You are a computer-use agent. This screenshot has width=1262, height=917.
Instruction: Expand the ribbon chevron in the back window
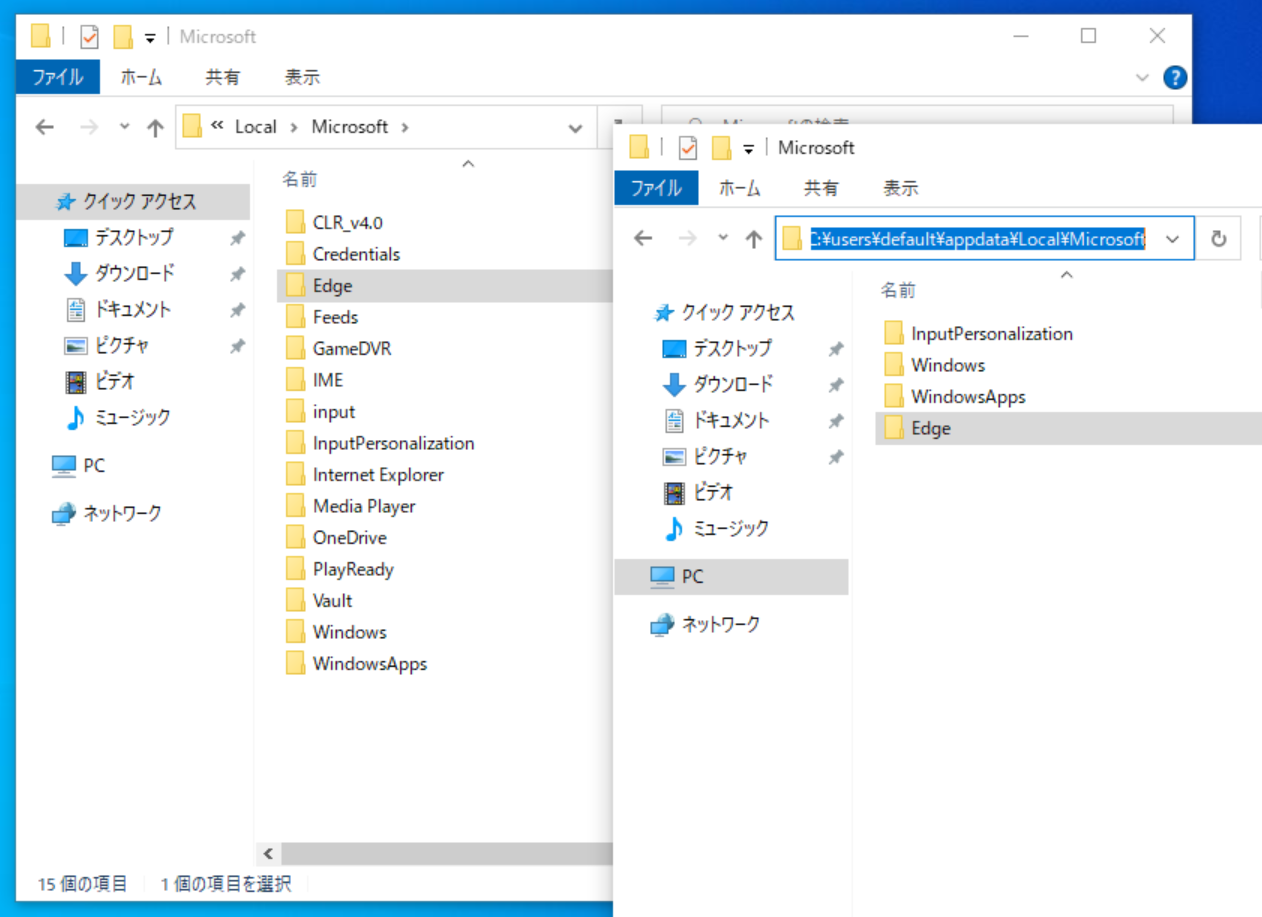tap(1143, 77)
